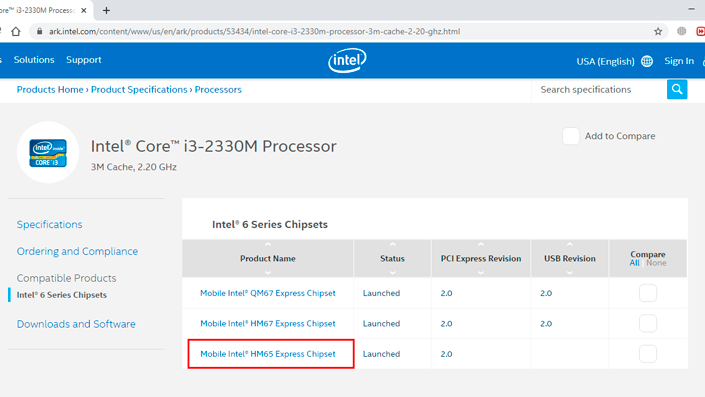This screenshot has height=397, width=705.
Task: Click the blue search magnifier button
Action: [x=677, y=89]
